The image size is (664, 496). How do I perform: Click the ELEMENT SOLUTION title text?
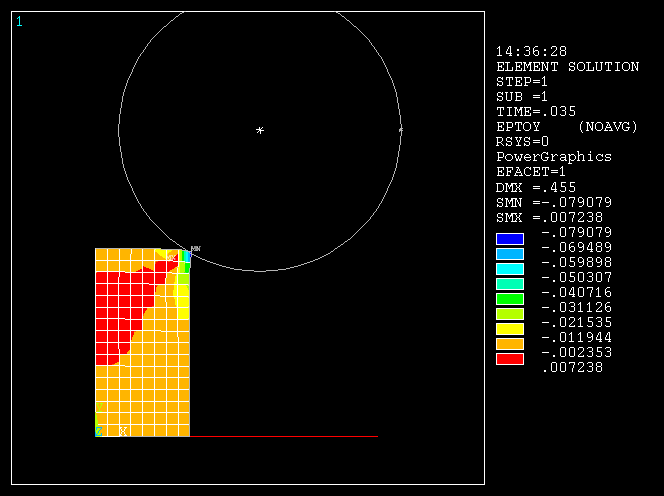(567, 67)
